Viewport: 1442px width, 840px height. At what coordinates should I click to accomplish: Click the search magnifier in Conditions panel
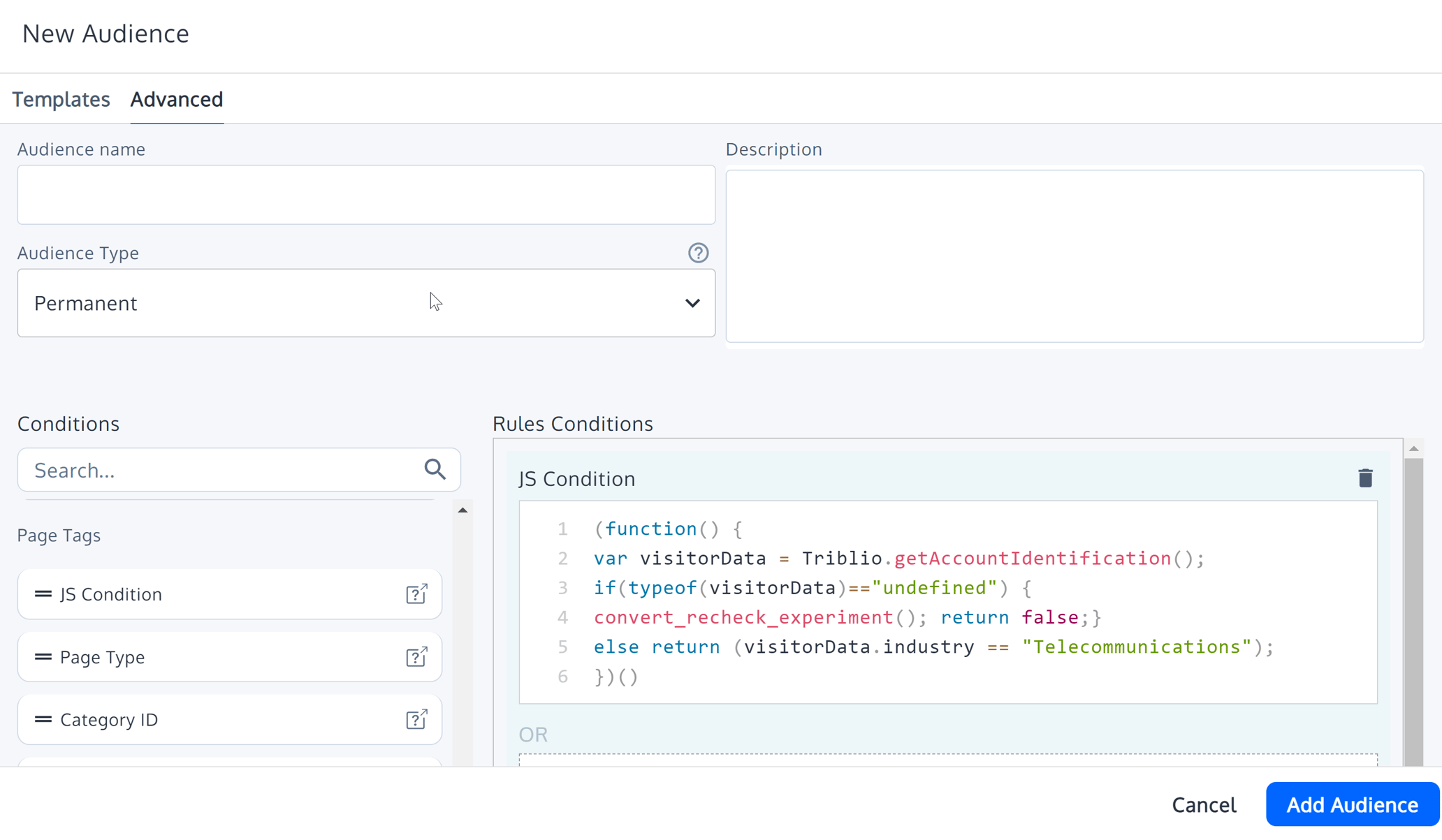435,469
